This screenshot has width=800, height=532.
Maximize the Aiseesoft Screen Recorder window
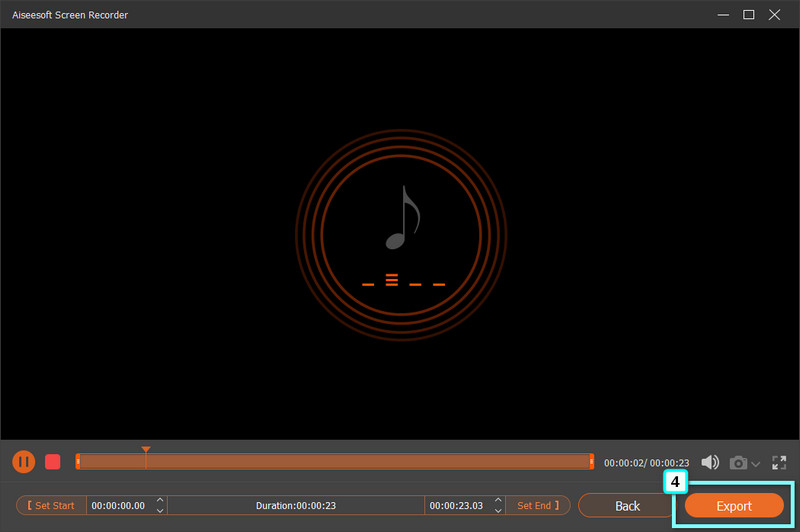click(x=748, y=15)
